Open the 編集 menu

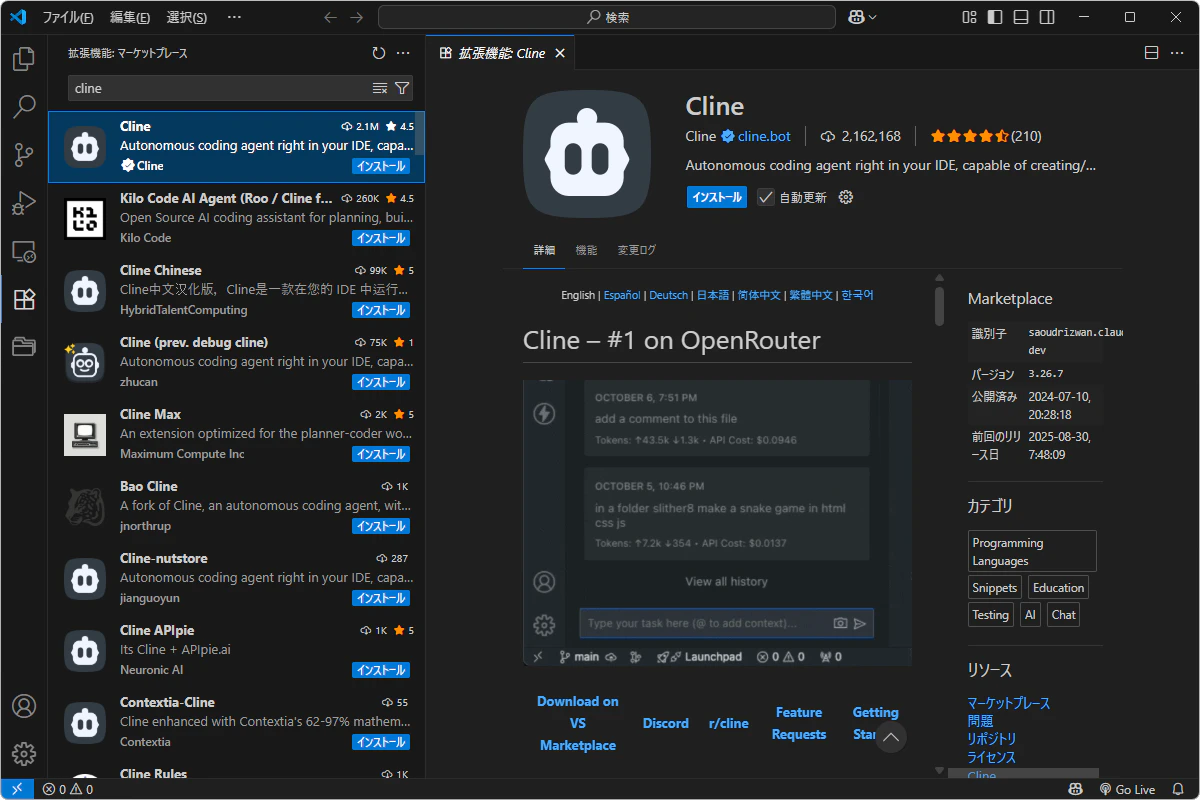click(x=130, y=17)
